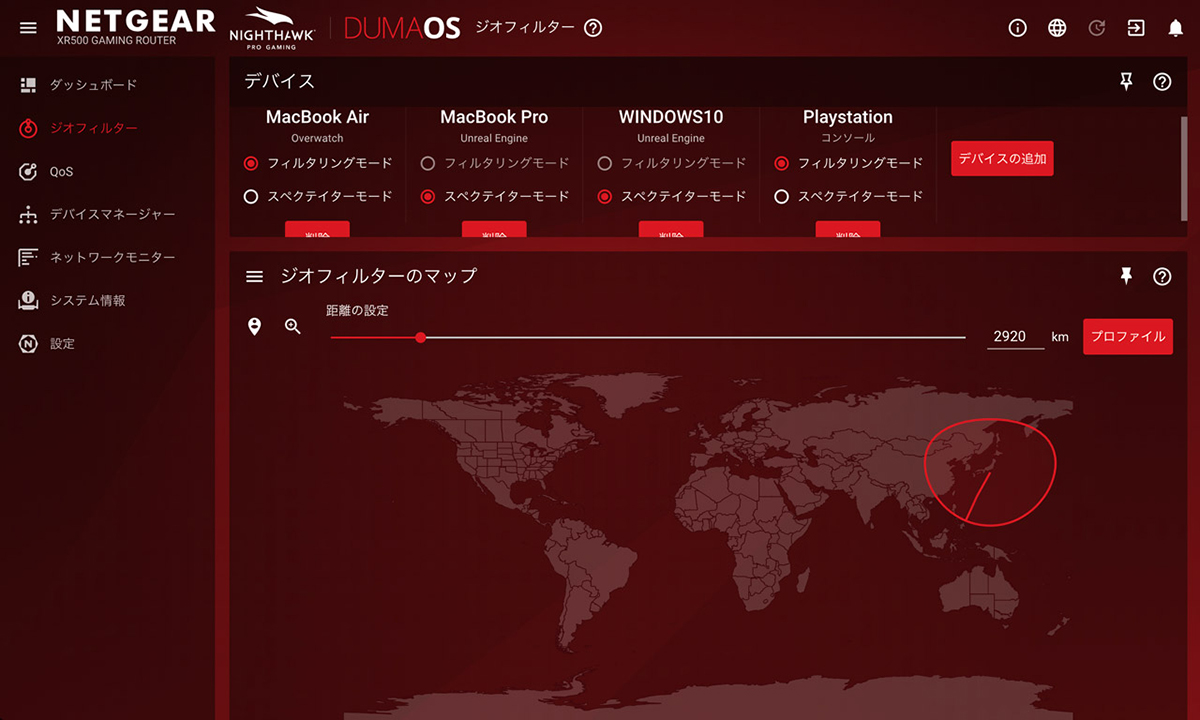Image resolution: width=1200 pixels, height=720 pixels.
Task: Open the language globe icon
Action: tap(1057, 28)
